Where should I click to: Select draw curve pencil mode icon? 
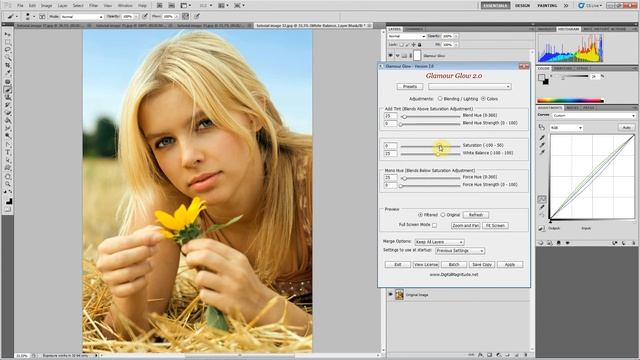(542, 208)
